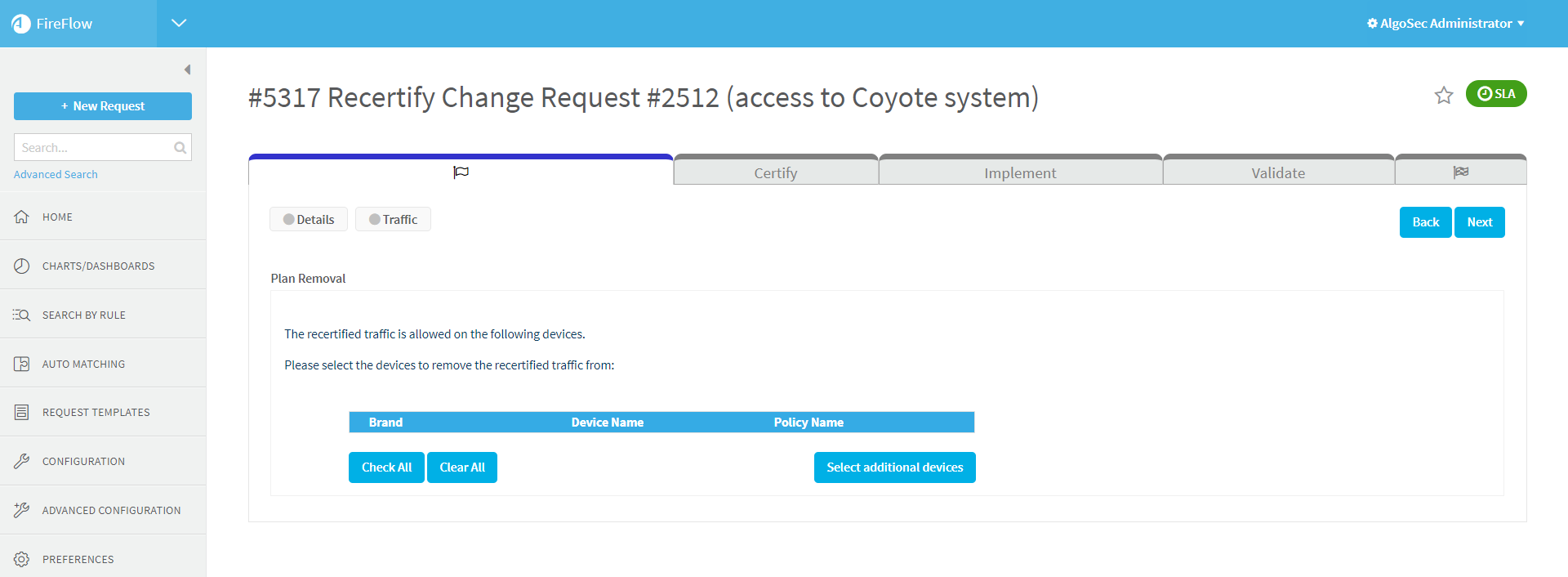Switch to the Validate tab
This screenshot has height=577, width=1568.
[1277, 172]
